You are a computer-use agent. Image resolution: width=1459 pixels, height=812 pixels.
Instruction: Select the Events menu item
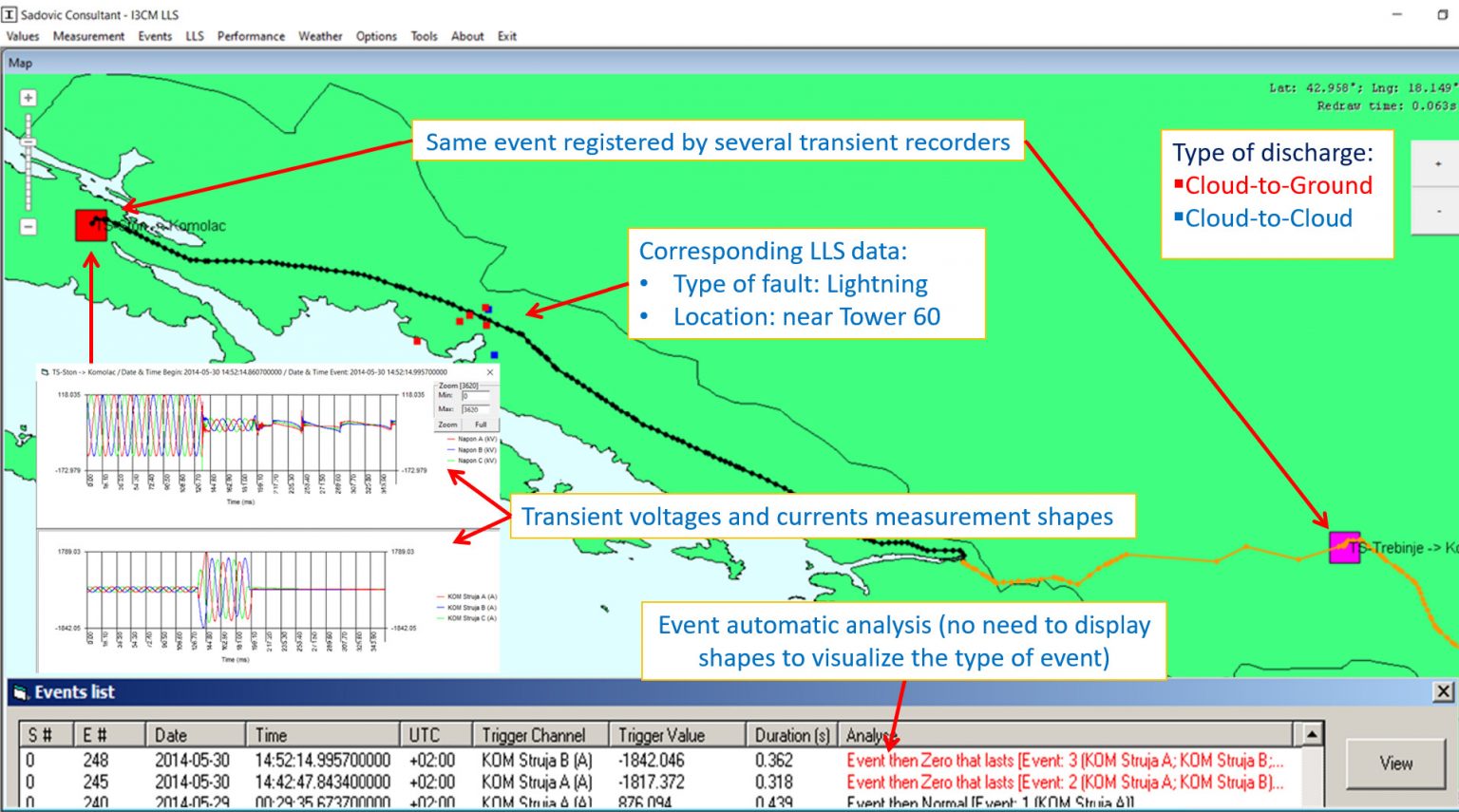(x=155, y=36)
